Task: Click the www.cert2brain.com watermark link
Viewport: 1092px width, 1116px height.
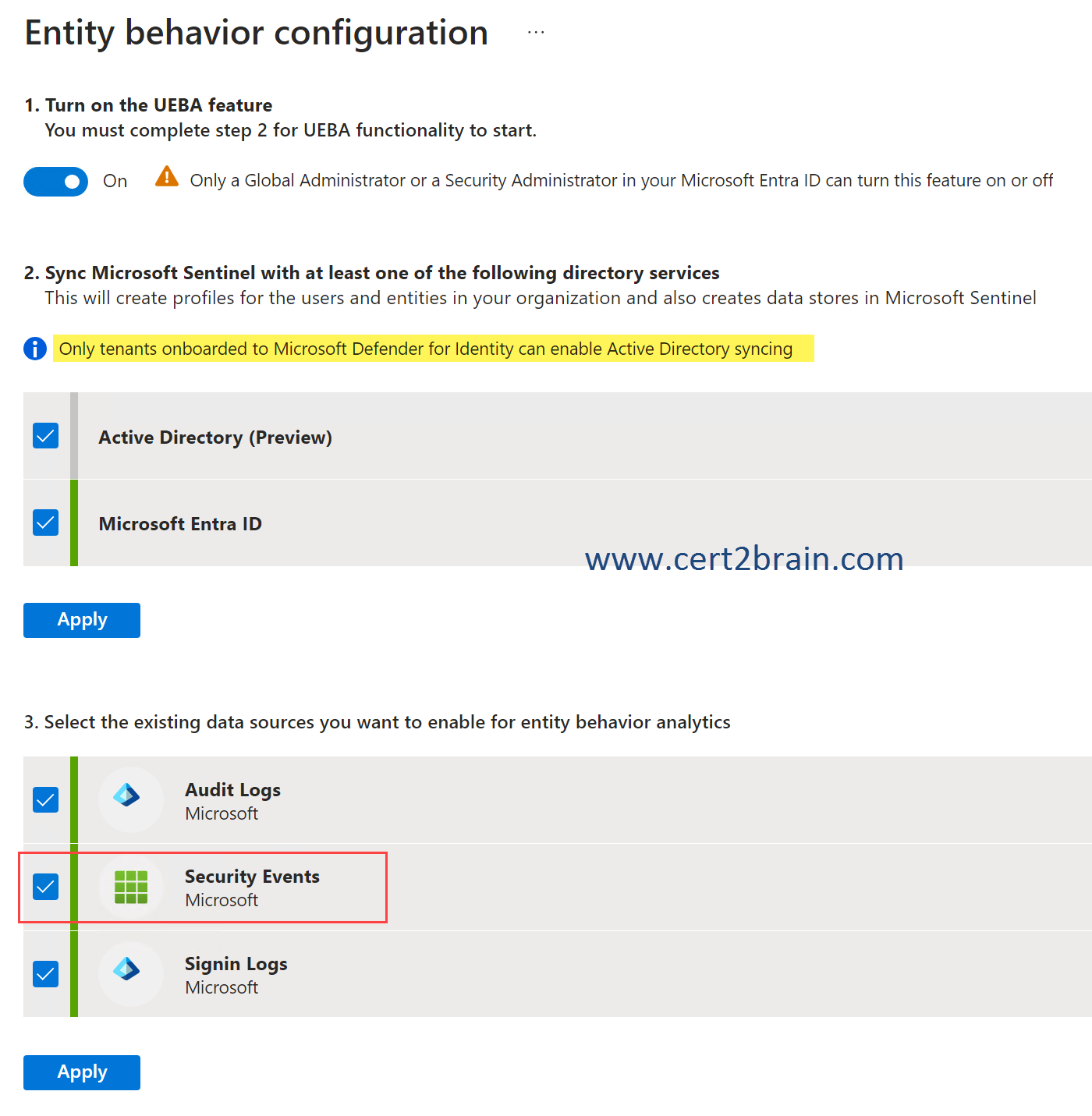Action: point(743,558)
